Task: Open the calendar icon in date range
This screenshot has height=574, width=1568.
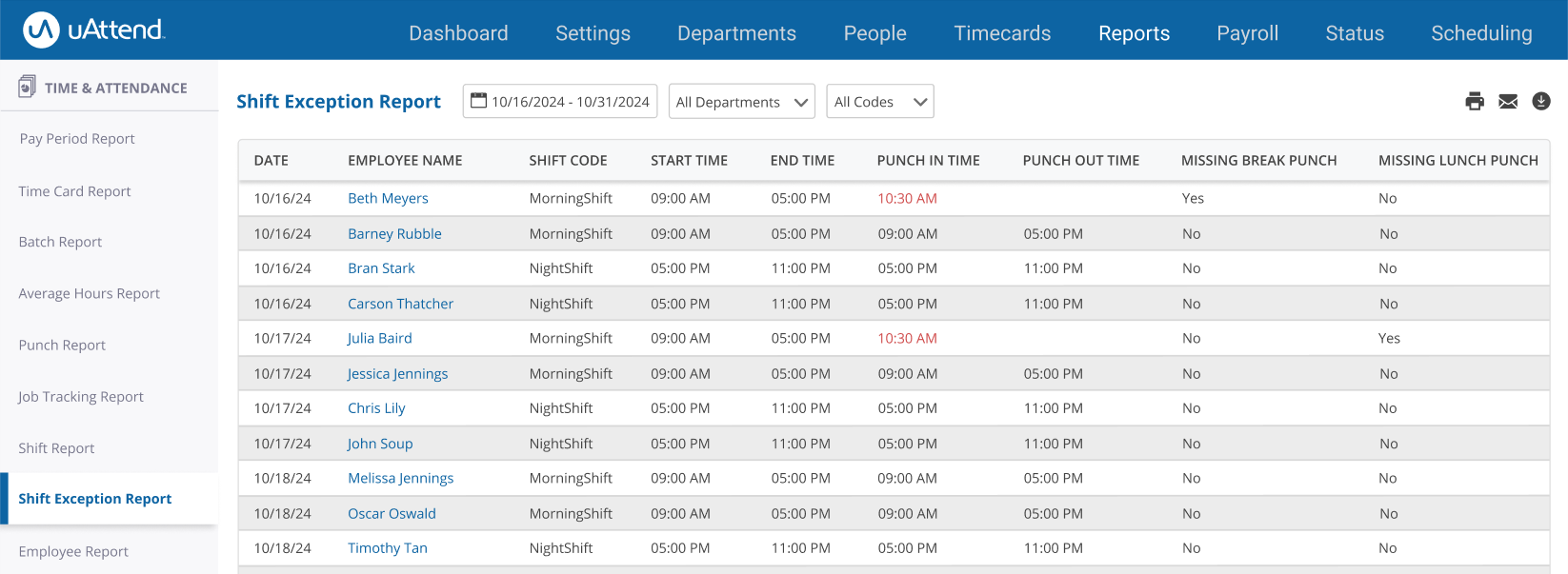Action: [x=478, y=101]
